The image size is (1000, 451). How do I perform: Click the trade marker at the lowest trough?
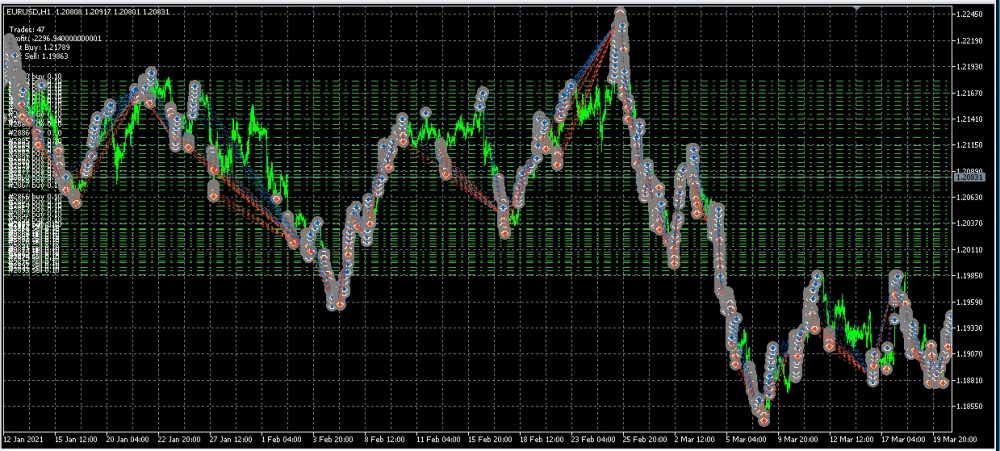click(x=764, y=420)
